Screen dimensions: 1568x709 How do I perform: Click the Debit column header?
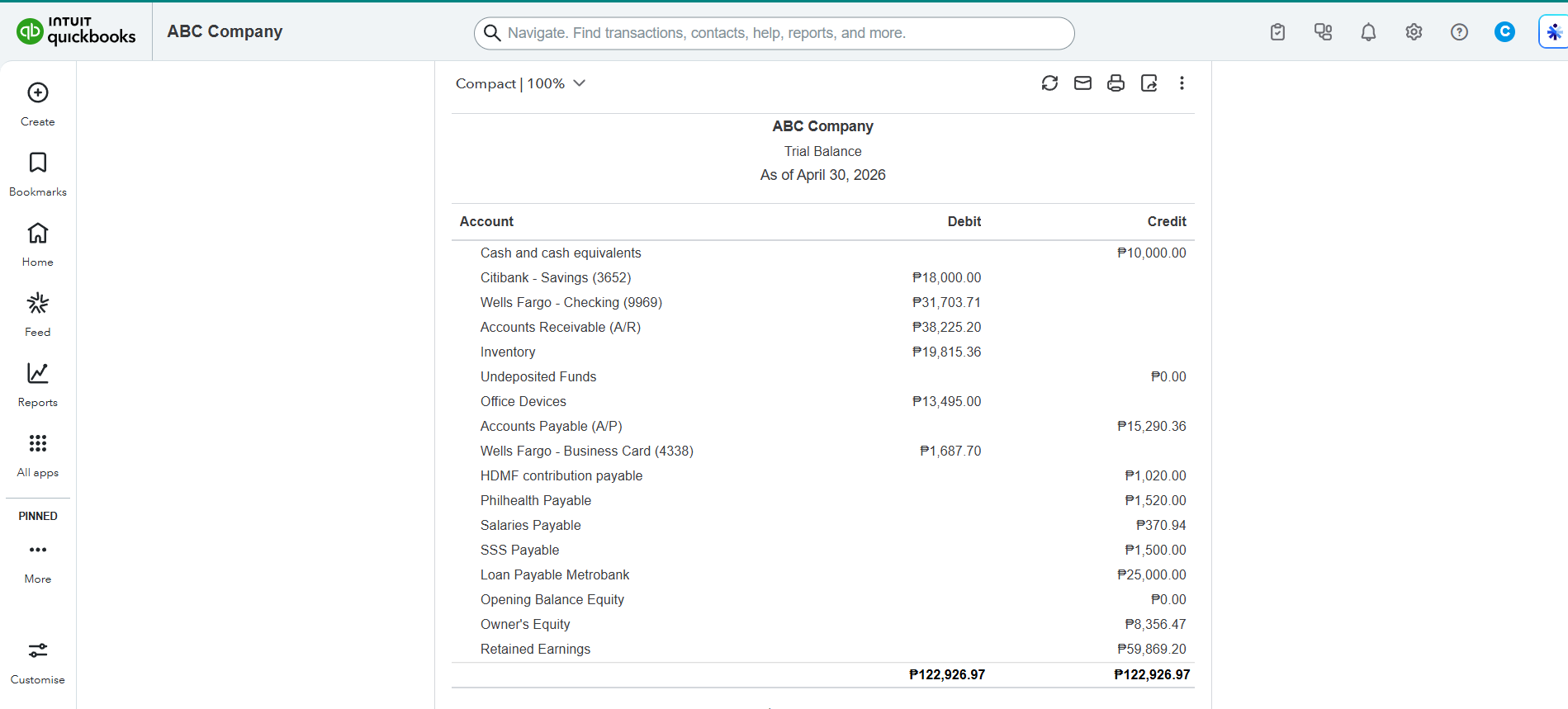pyautogui.click(x=964, y=221)
